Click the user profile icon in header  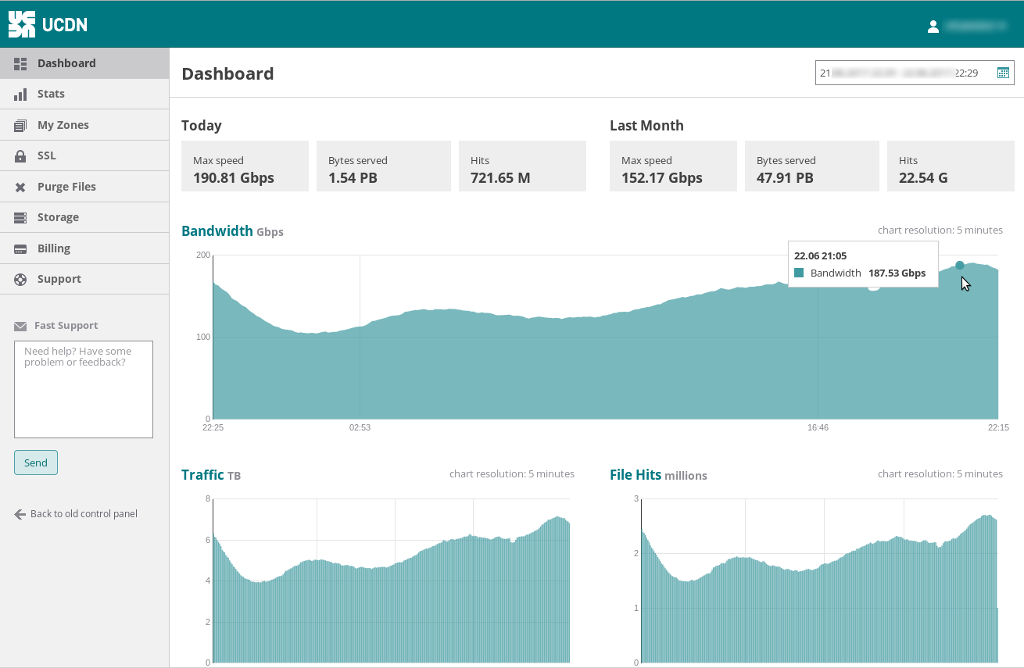pos(933,27)
